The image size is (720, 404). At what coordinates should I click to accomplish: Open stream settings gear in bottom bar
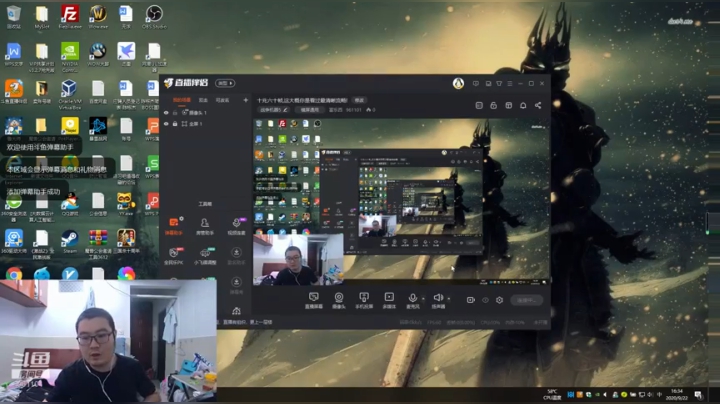point(499,300)
